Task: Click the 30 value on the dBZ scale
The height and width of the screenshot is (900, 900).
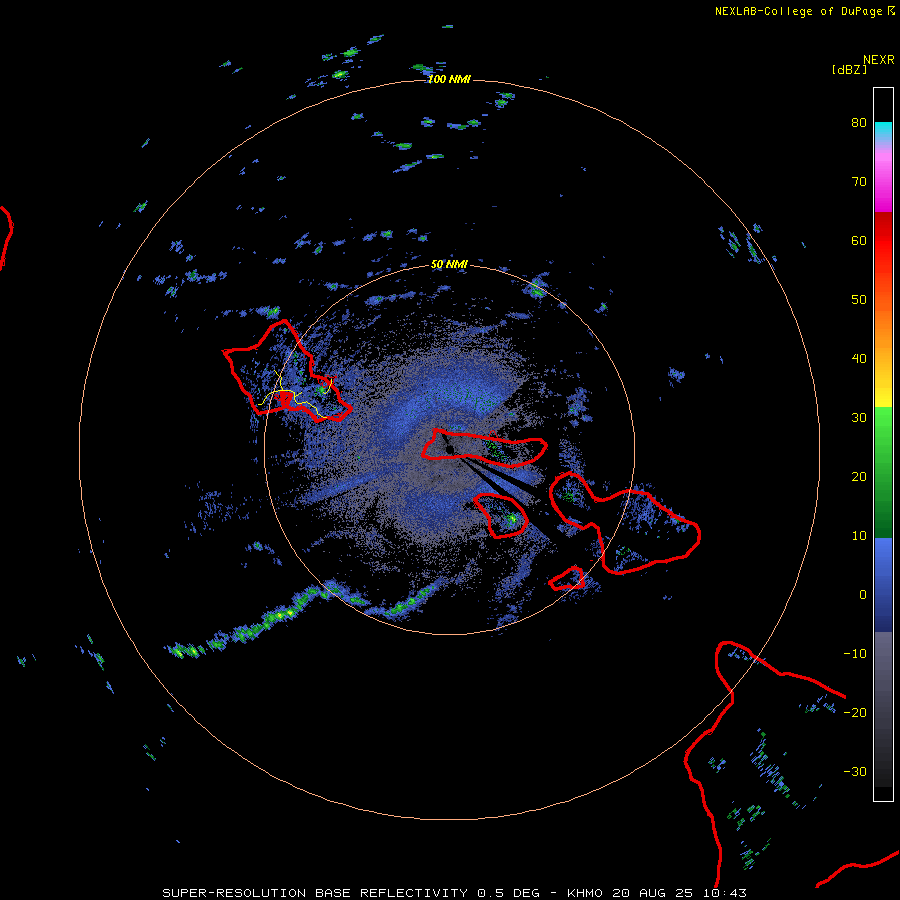Action: (859, 417)
